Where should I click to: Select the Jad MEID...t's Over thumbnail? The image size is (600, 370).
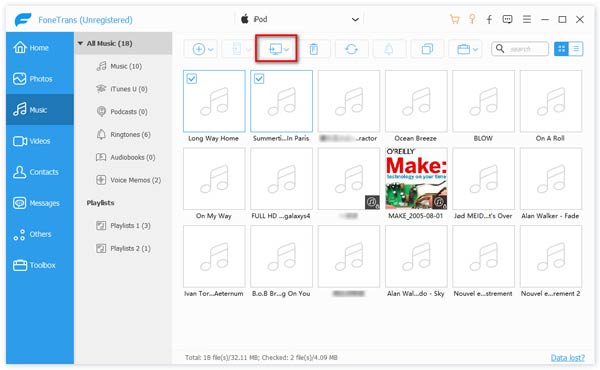[x=483, y=179]
